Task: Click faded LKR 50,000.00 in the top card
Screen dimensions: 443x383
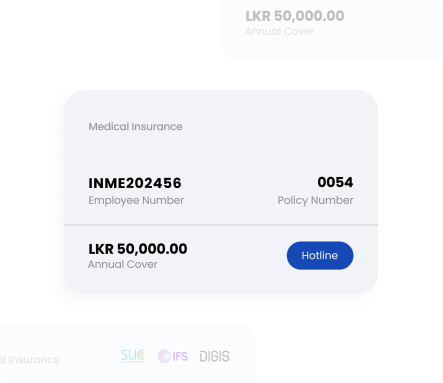Action: point(295,16)
